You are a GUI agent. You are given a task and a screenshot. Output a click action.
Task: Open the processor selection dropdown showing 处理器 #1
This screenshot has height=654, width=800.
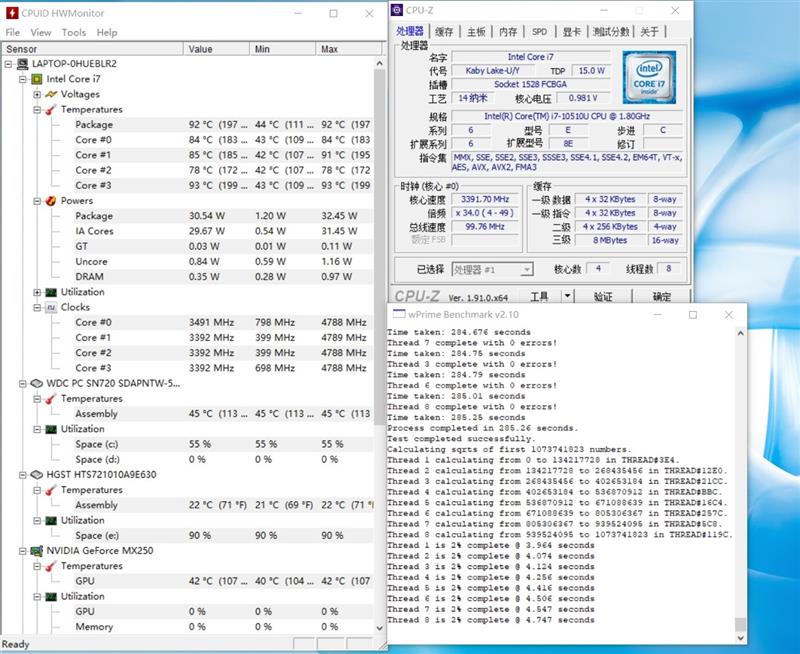tap(528, 269)
